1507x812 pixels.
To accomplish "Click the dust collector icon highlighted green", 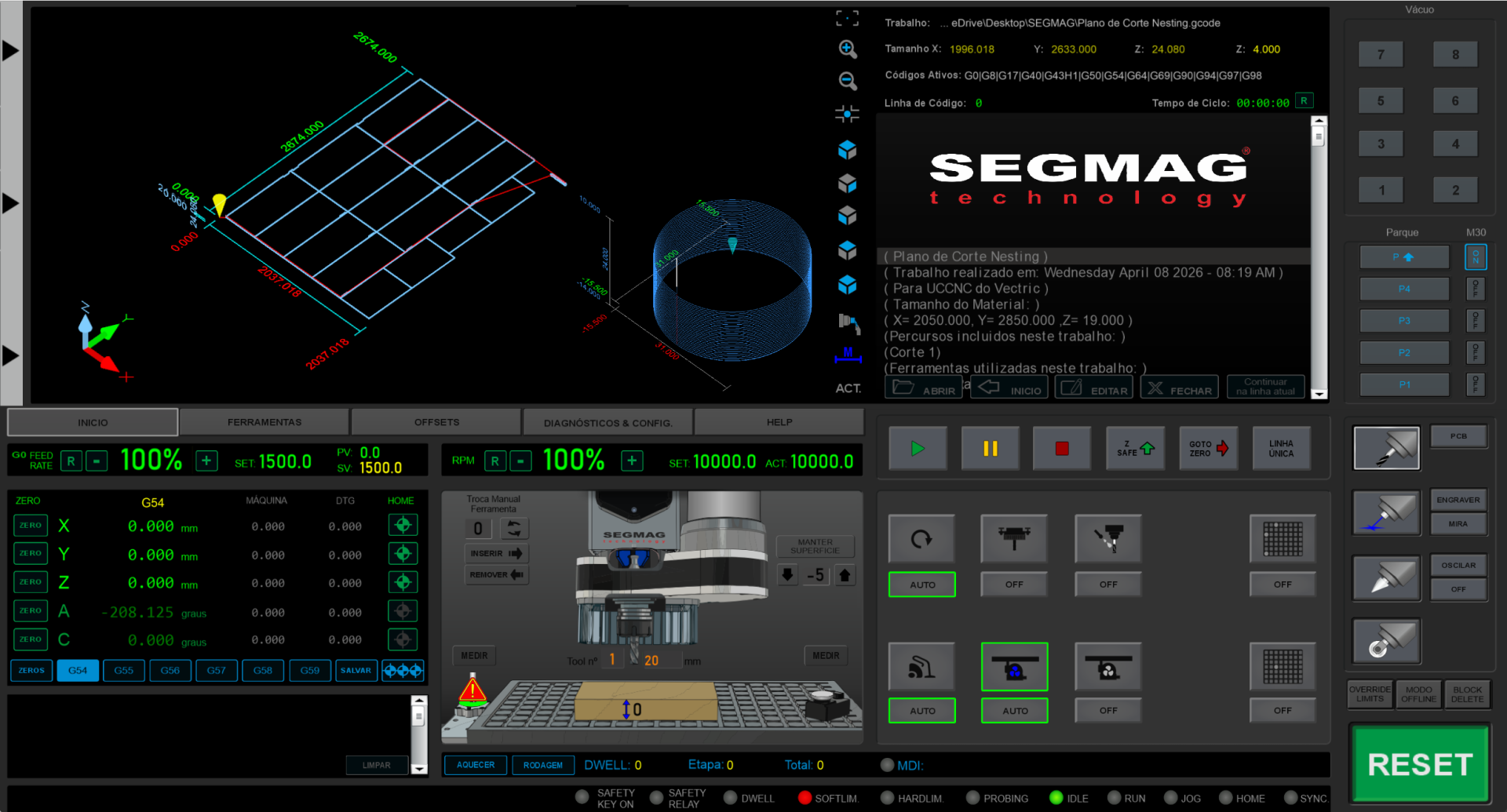I will (x=1014, y=667).
